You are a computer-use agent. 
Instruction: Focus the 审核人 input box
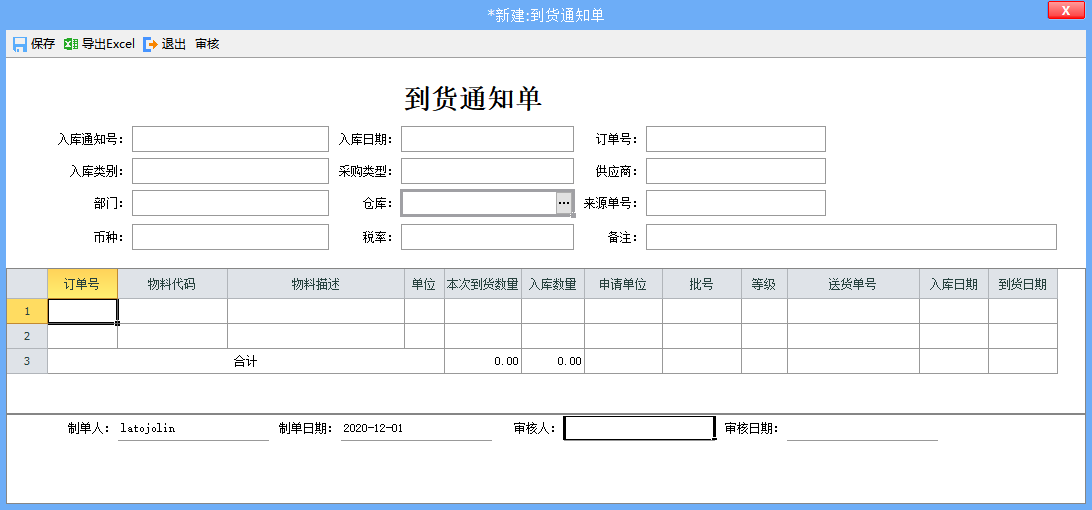tap(639, 428)
